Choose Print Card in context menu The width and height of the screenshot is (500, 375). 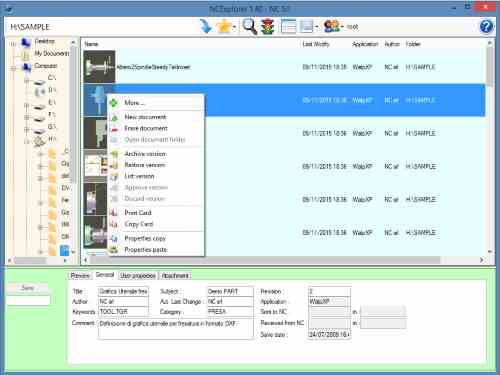(138, 213)
